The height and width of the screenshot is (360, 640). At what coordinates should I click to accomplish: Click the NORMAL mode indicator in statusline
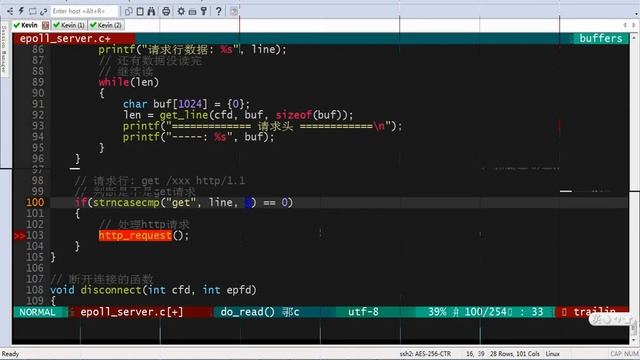(x=38, y=312)
